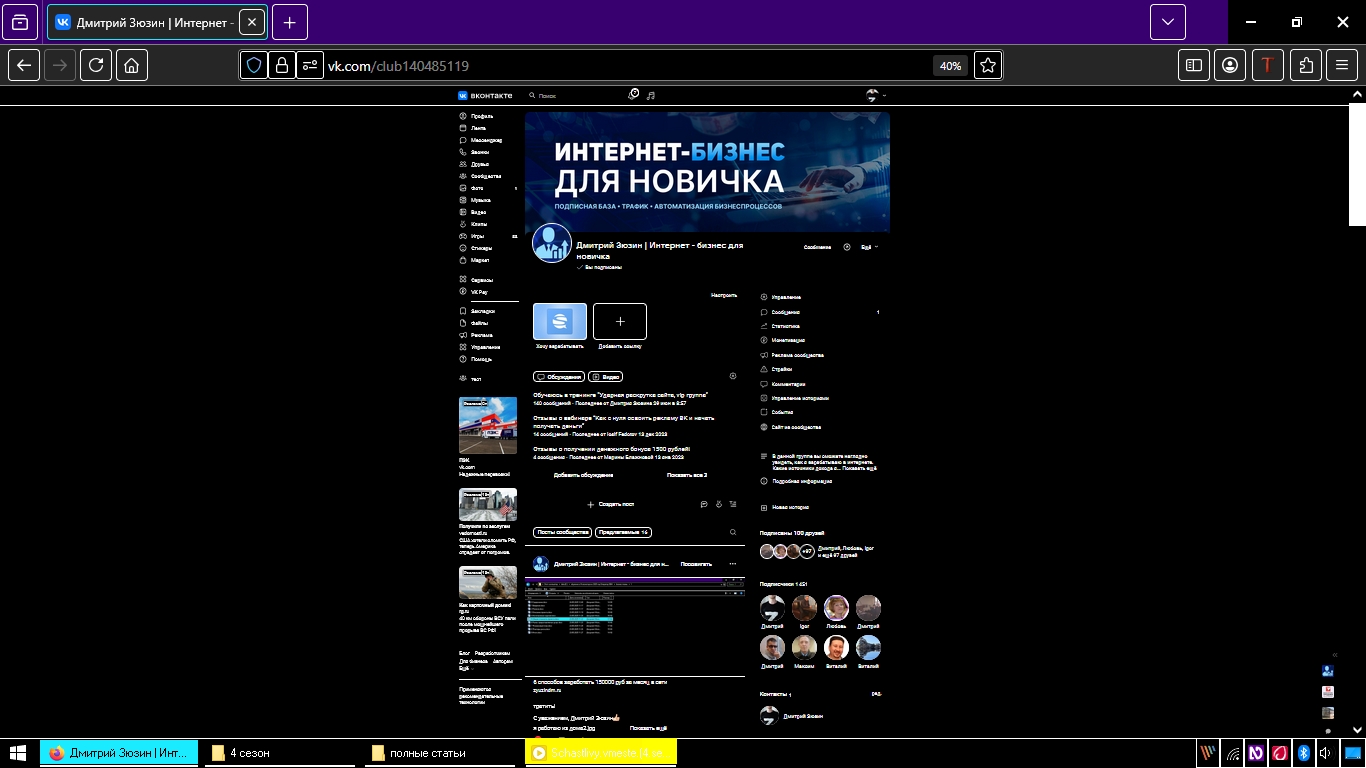Viewport: 1366px width, 768px height.
Task: Expand the list-all-tabs dropdown arrow
Action: tap(1168, 22)
